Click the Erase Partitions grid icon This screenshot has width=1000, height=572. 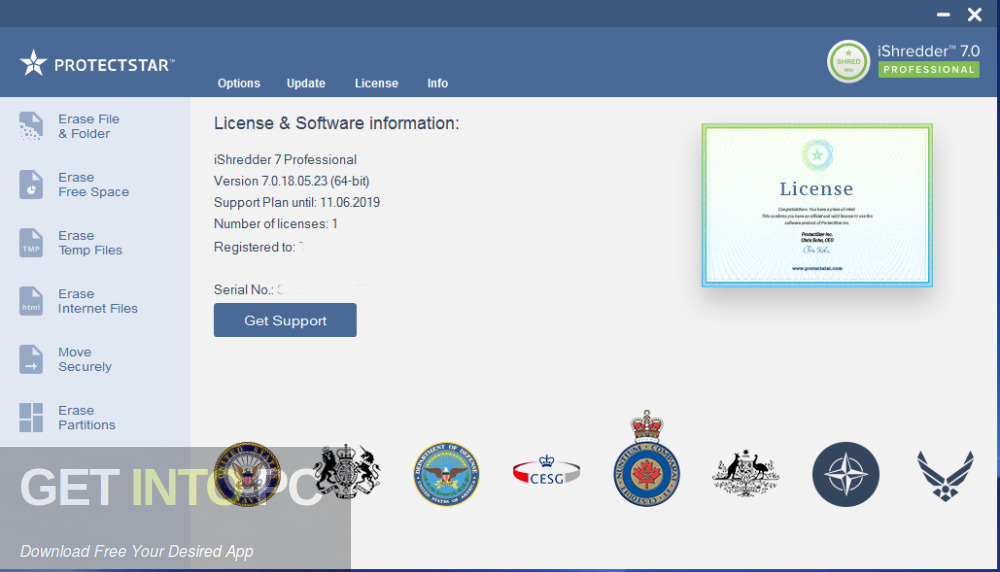31,418
